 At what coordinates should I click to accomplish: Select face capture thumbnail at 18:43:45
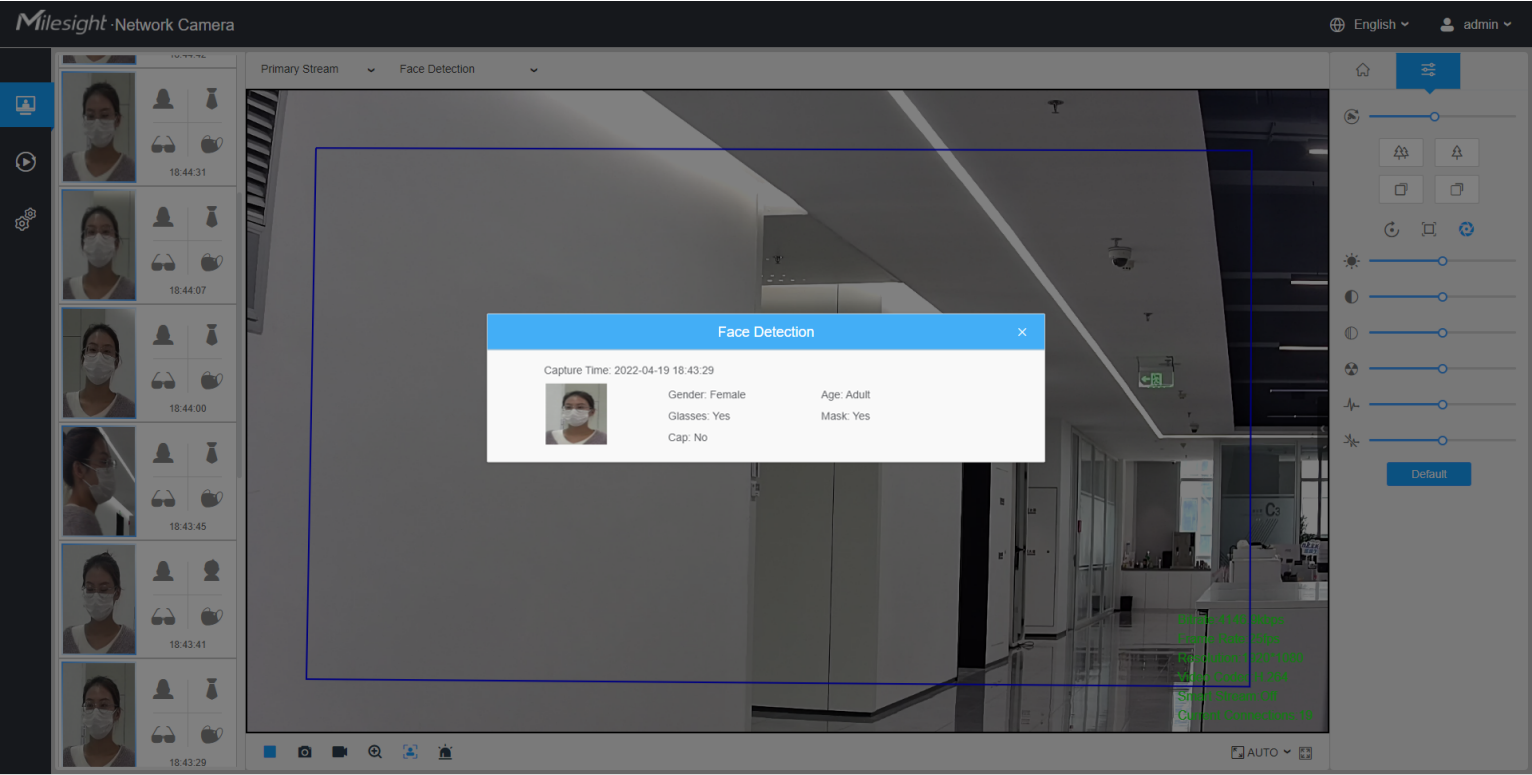click(x=99, y=481)
